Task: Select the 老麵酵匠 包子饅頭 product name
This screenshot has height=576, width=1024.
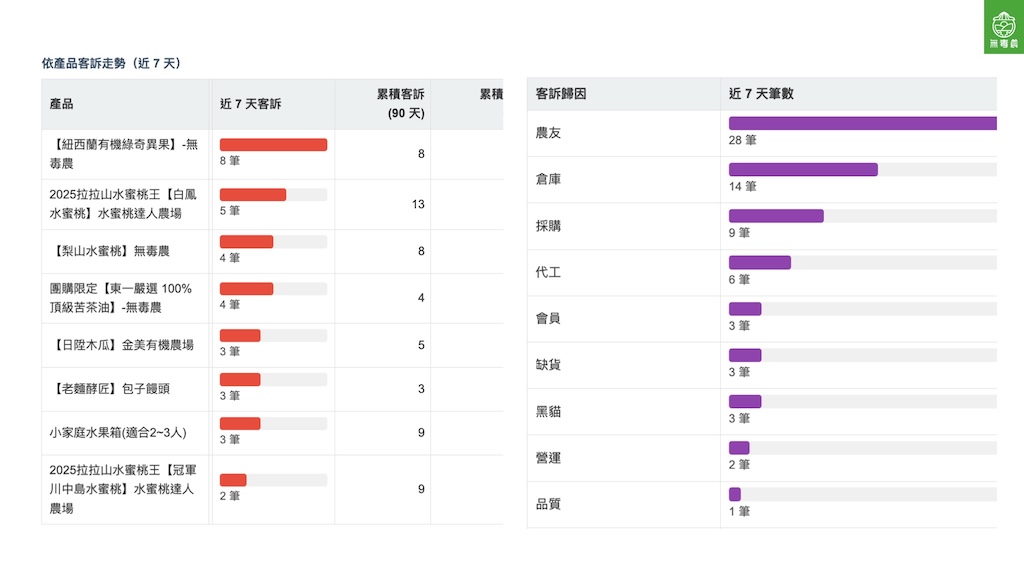Action: (x=110, y=389)
